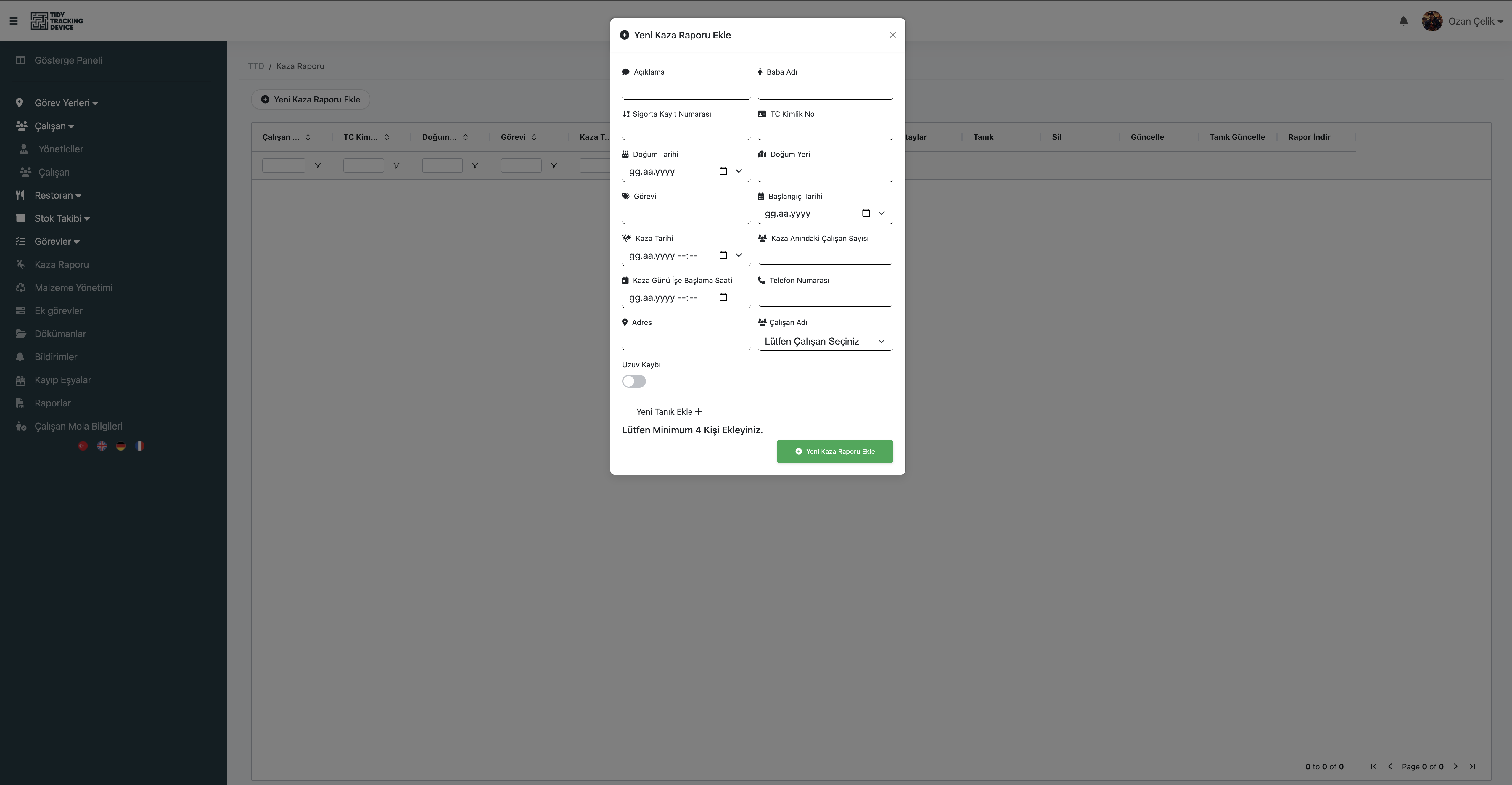Switch language with French flag
1512x785 pixels.
(140, 446)
